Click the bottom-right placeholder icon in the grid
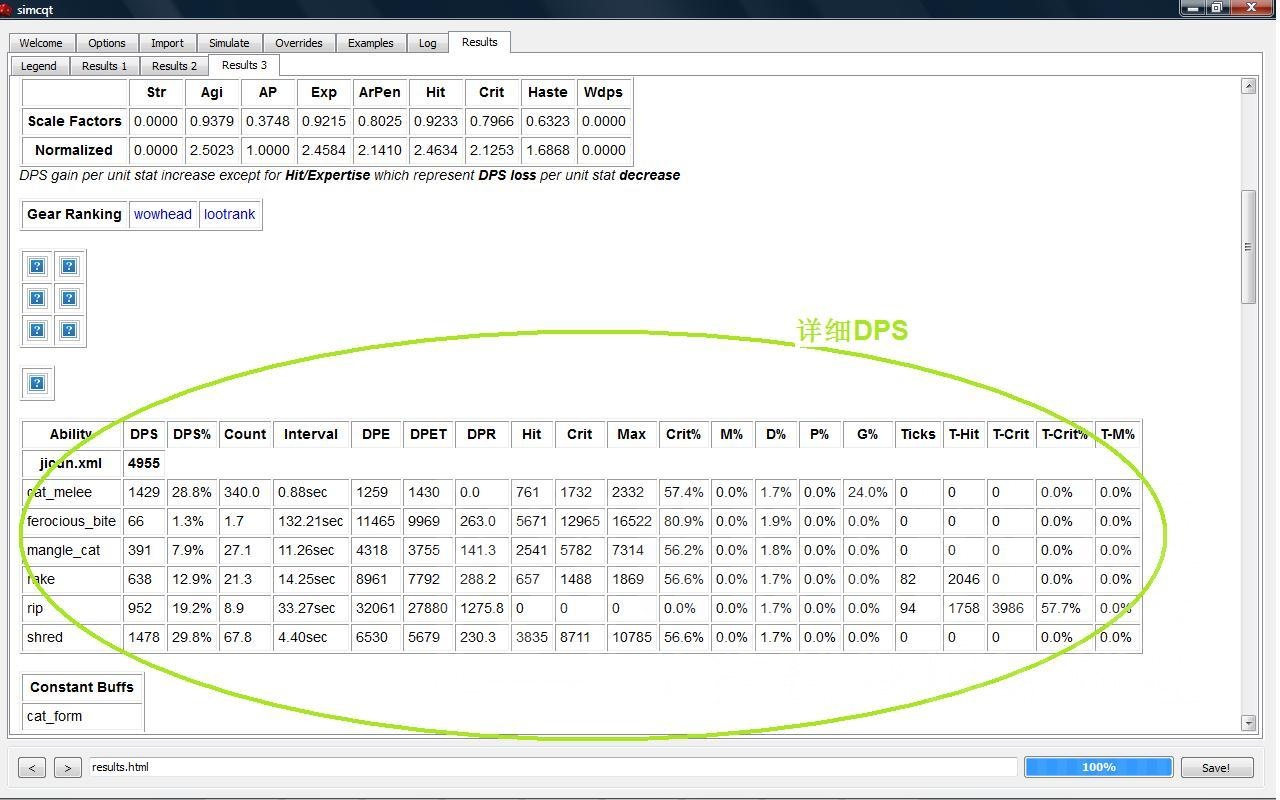 (x=69, y=330)
